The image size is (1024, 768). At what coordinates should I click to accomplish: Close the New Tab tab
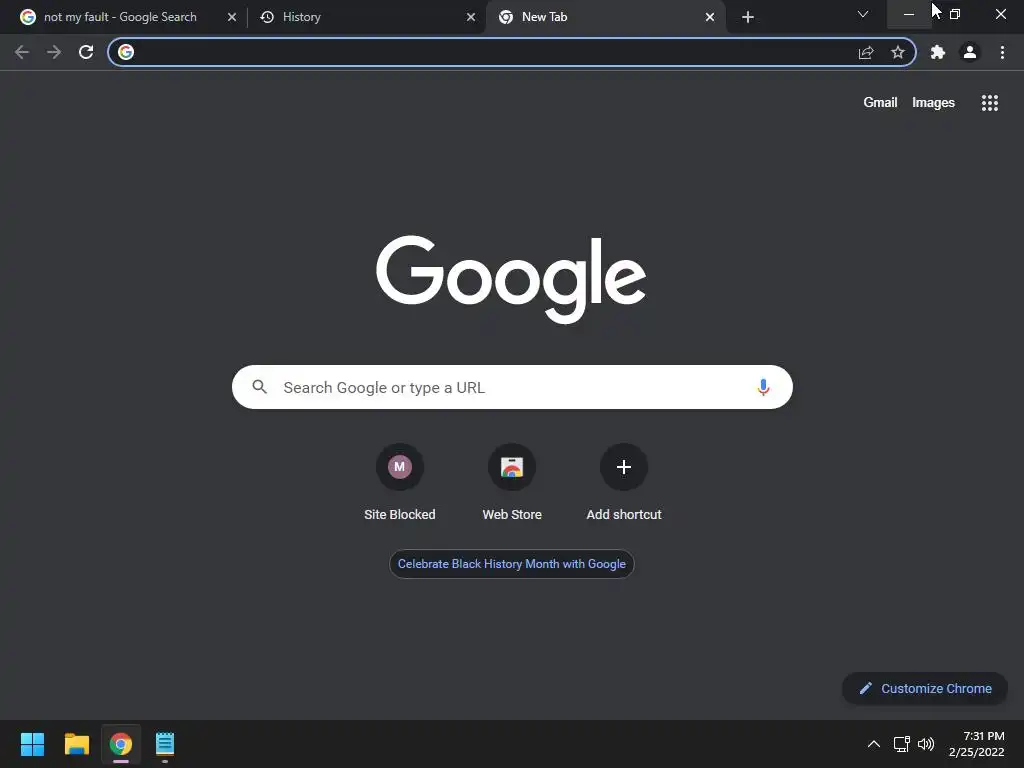pyautogui.click(x=710, y=17)
